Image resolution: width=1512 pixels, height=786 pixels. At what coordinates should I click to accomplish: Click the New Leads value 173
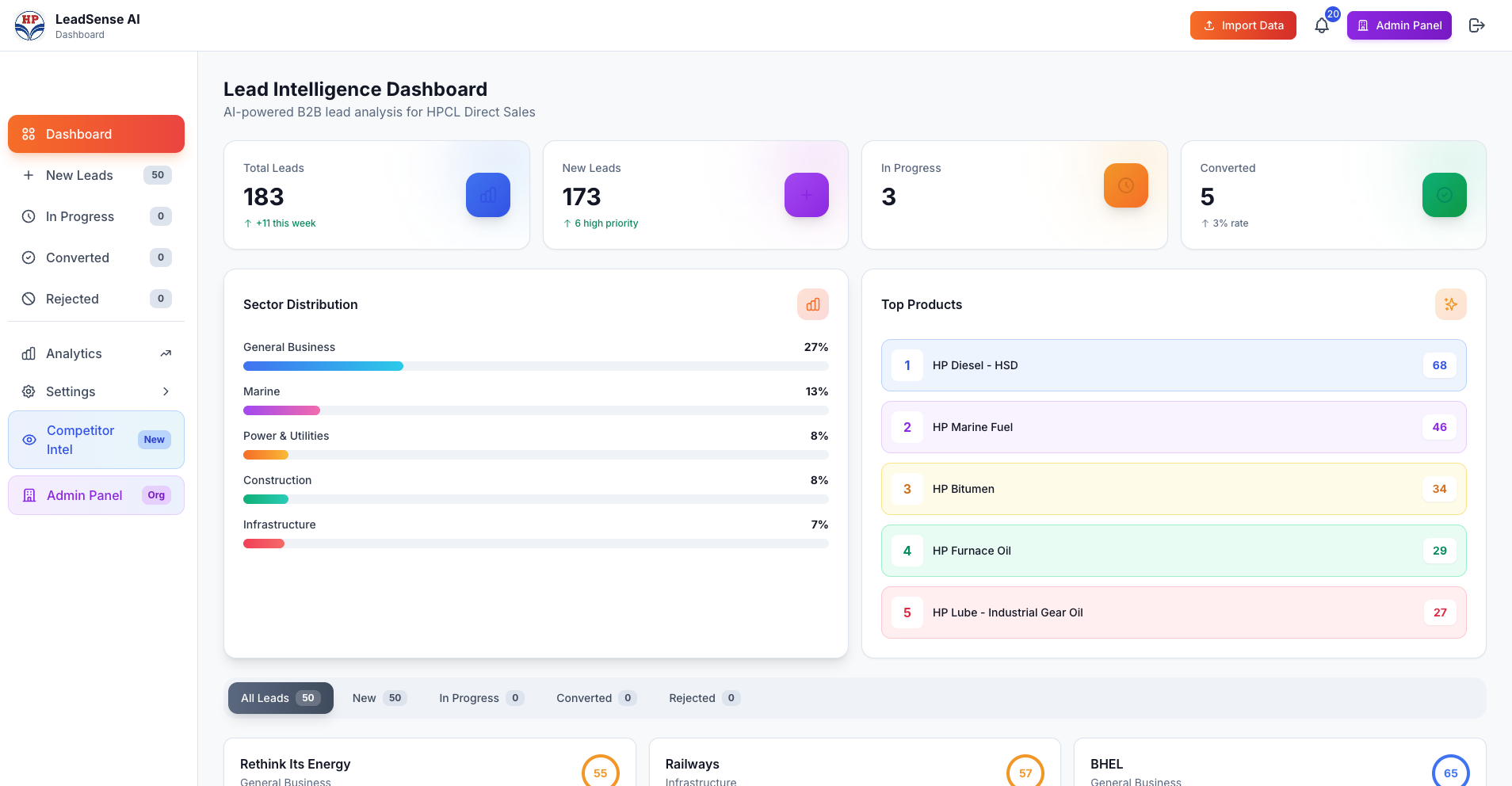click(582, 196)
